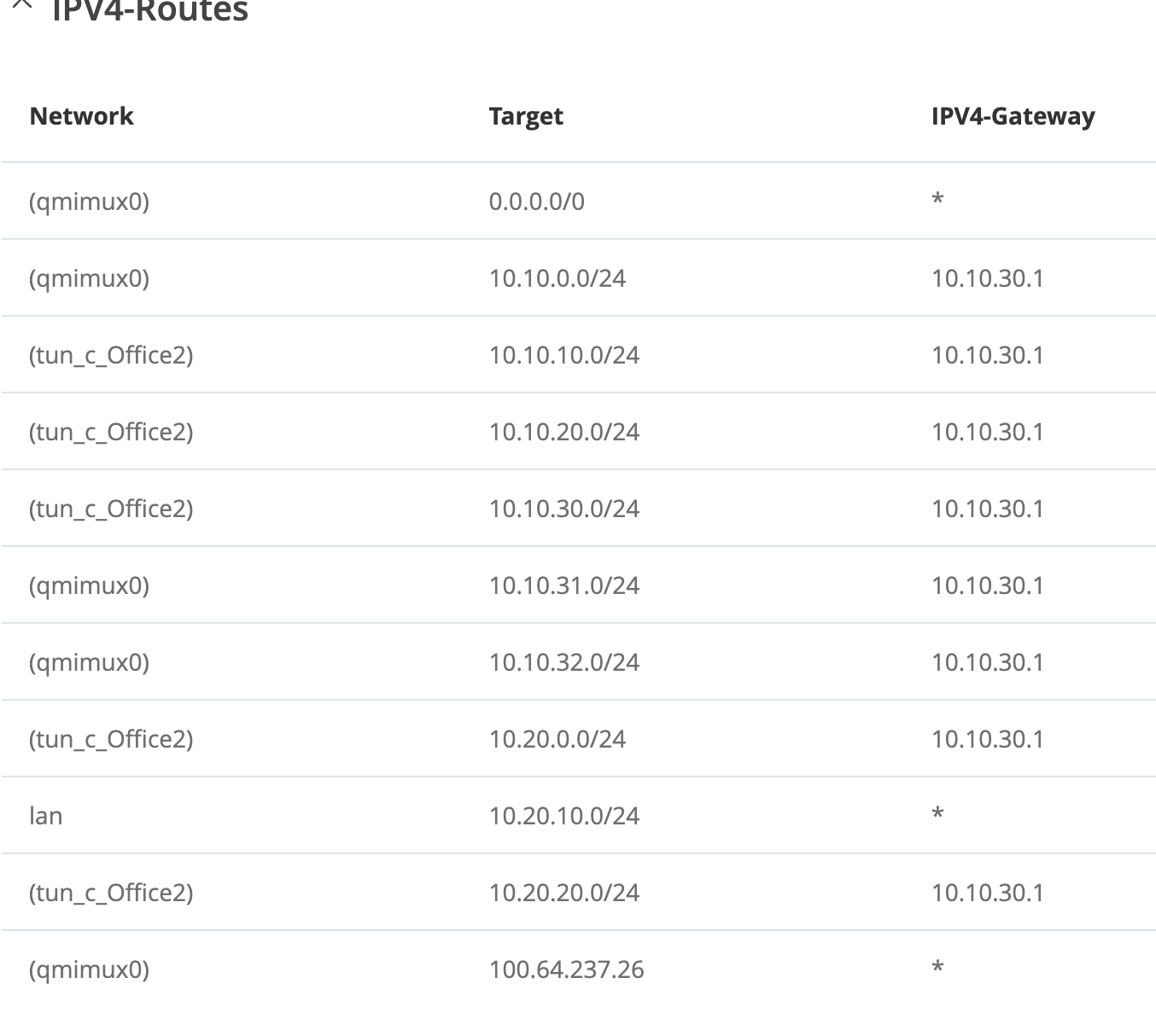Screen dimensions: 1156x1036
Task: Click the 10.10.20.0/24 route target
Action: tap(563, 432)
